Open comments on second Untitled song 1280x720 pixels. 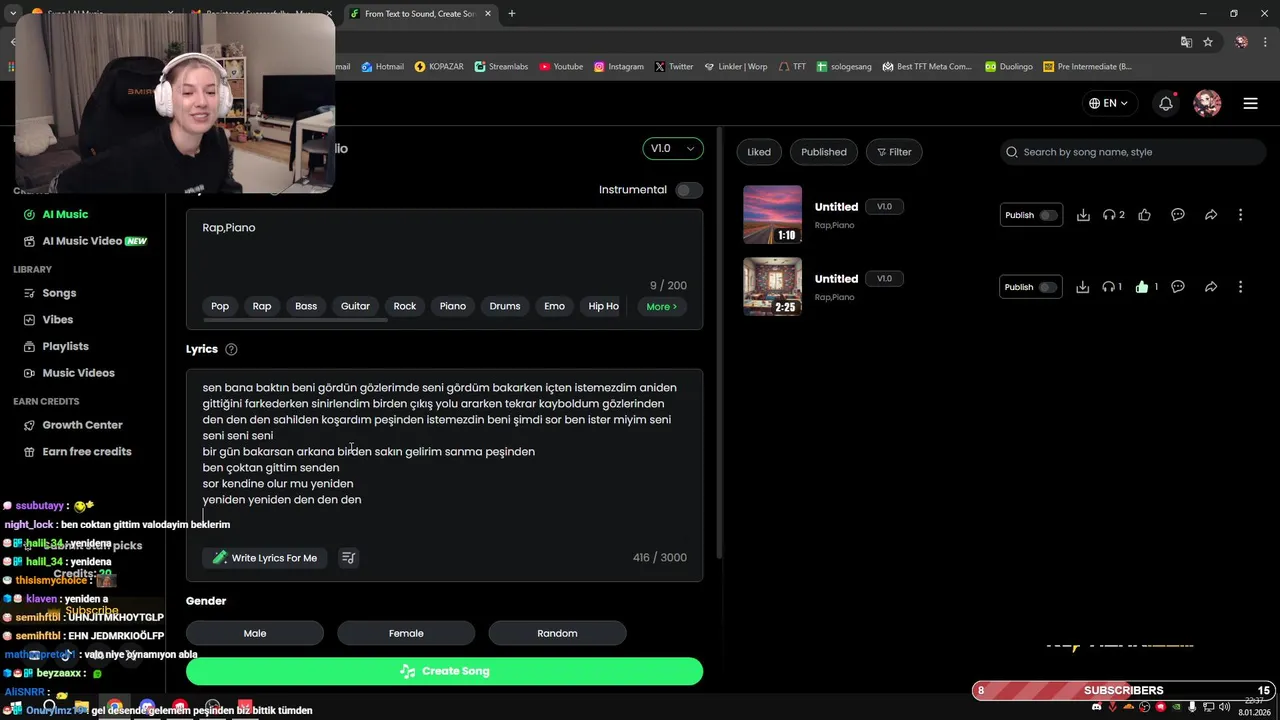click(x=1178, y=287)
